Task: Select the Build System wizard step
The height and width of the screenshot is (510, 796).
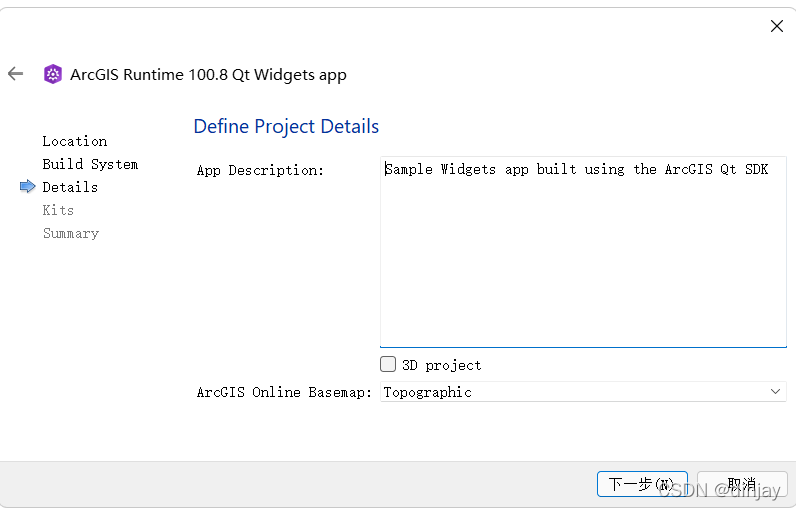Action: (x=90, y=164)
